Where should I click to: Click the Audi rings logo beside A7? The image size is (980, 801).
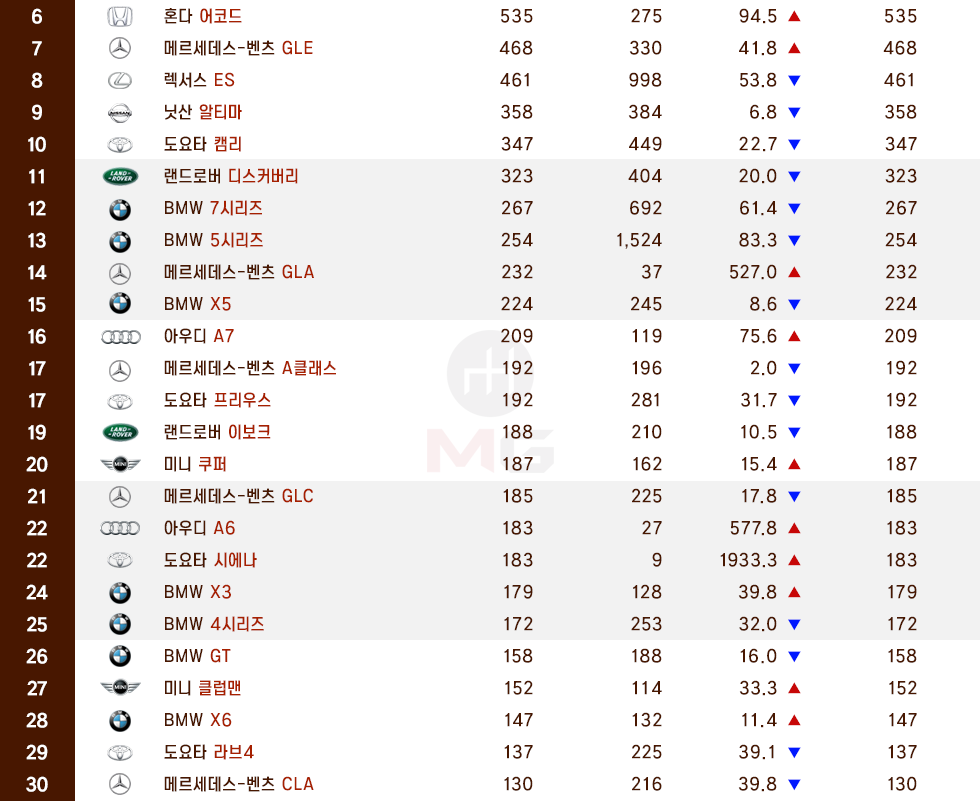tap(120, 336)
